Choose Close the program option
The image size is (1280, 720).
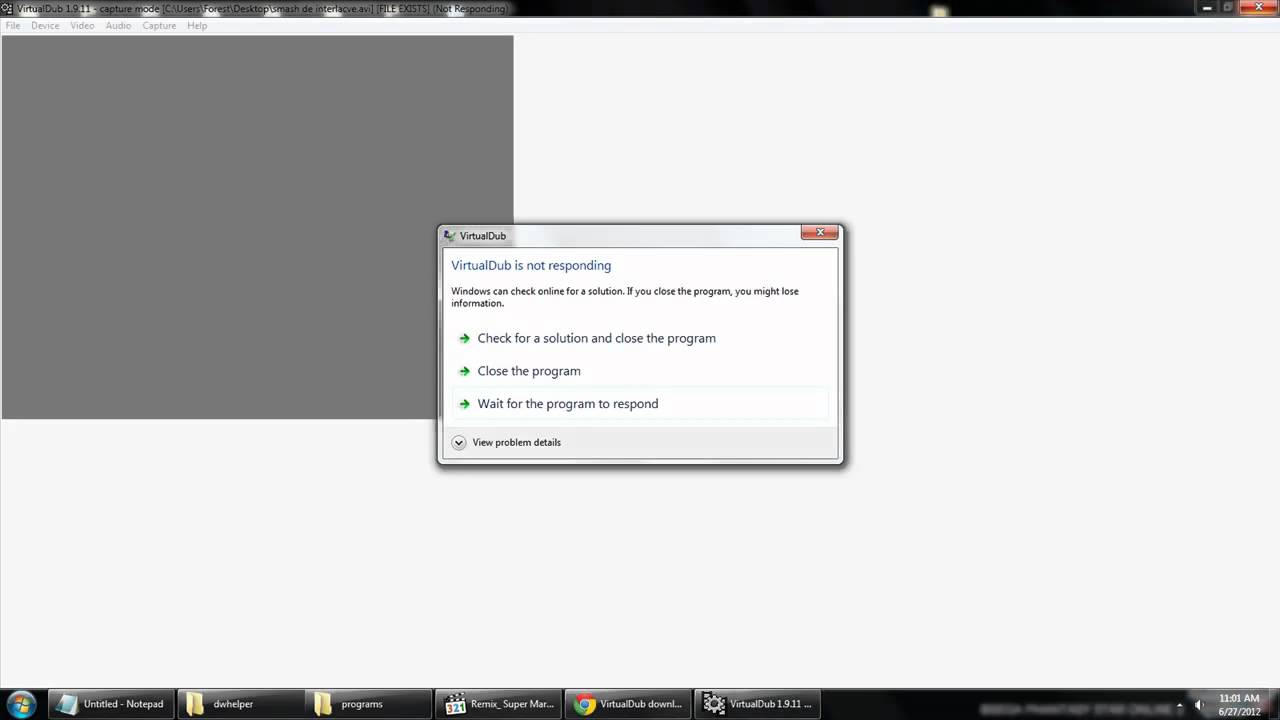click(640, 371)
